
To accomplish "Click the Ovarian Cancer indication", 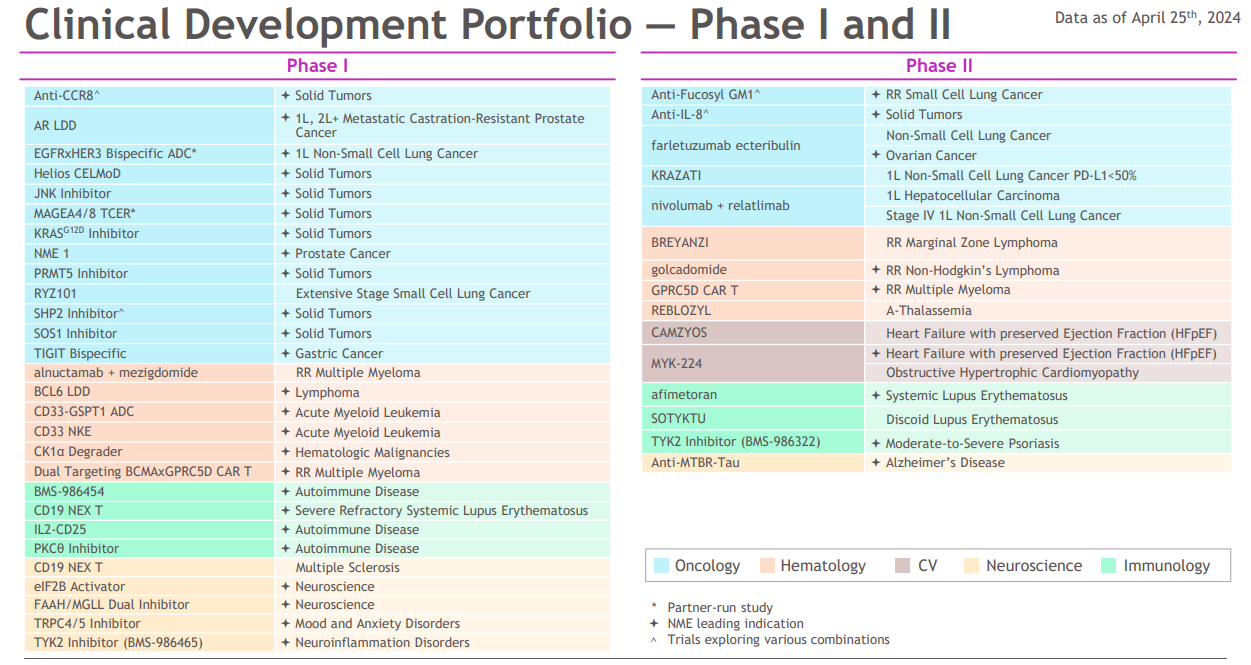I will pos(931,156).
